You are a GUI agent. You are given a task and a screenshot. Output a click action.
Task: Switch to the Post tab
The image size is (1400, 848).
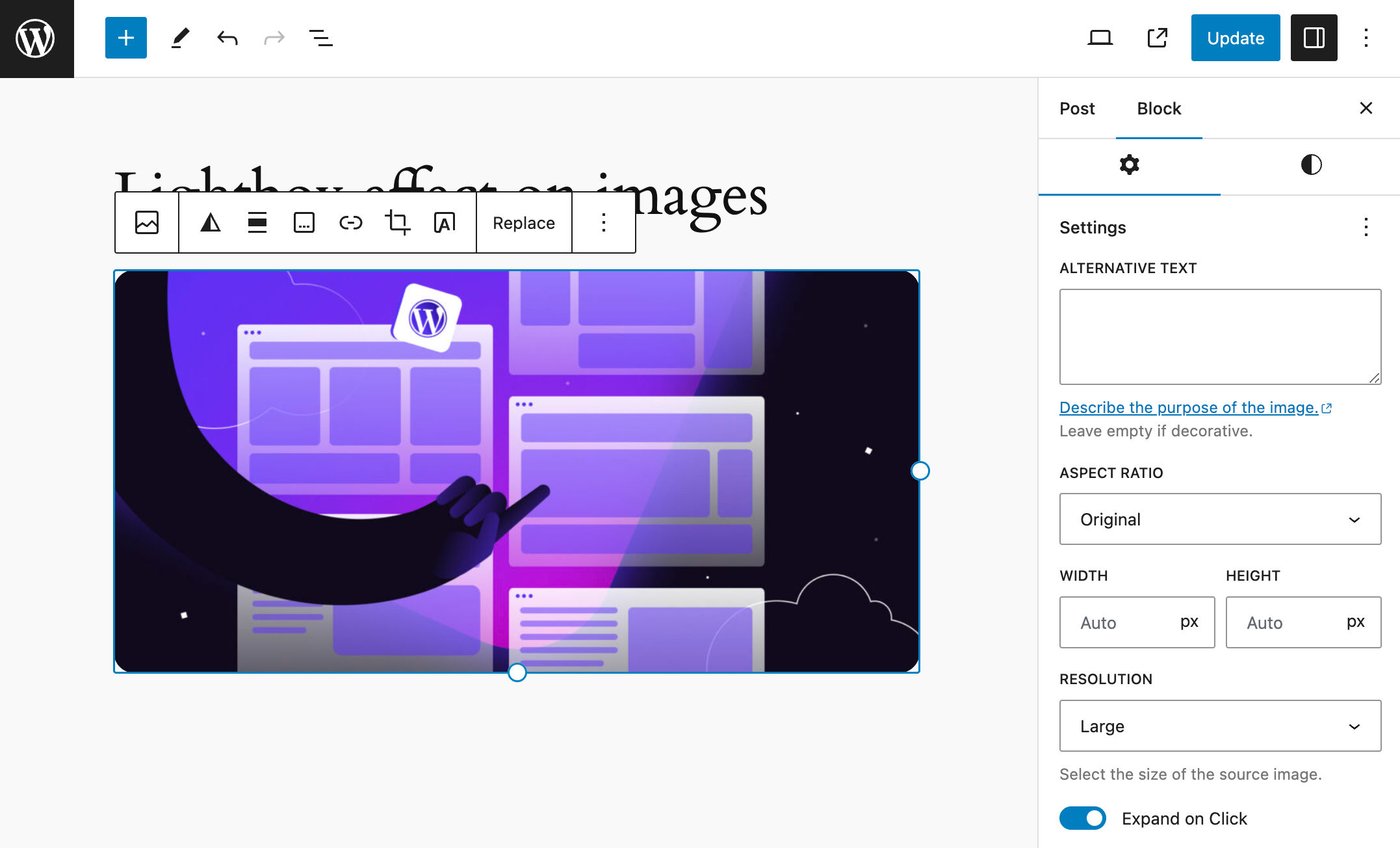coord(1077,109)
